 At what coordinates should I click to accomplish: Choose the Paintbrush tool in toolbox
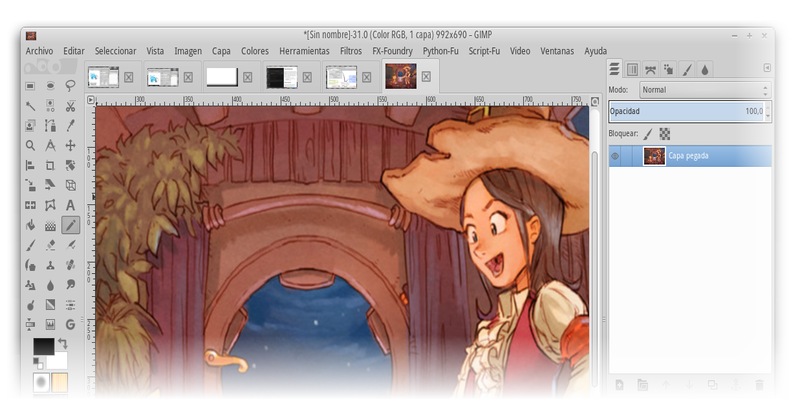click(x=30, y=245)
